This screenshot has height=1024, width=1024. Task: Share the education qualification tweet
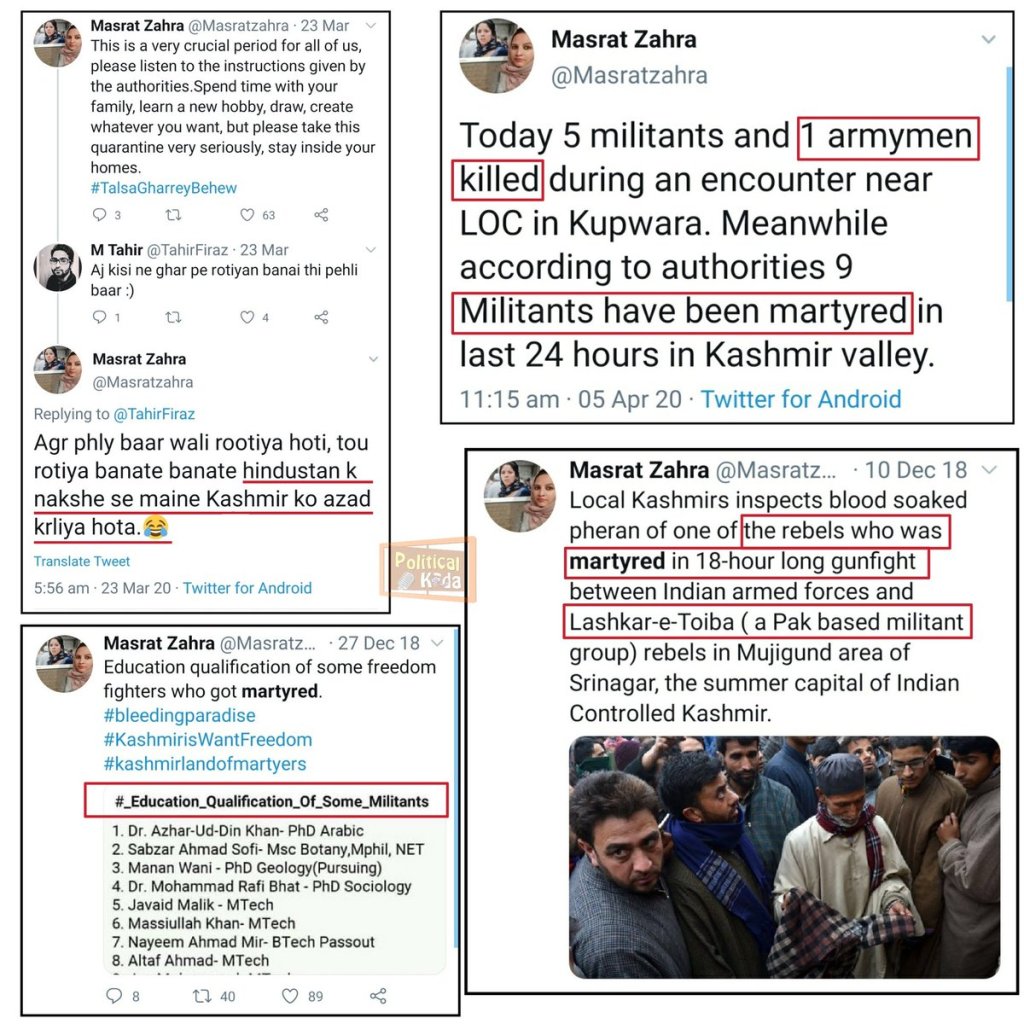click(x=378, y=996)
